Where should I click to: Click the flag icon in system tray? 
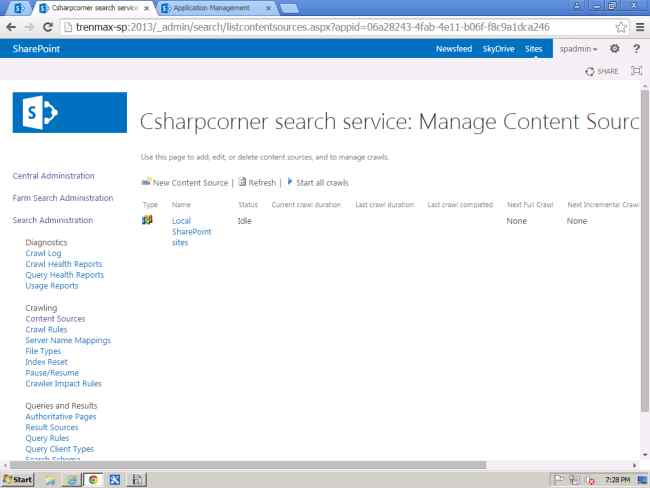[558, 480]
